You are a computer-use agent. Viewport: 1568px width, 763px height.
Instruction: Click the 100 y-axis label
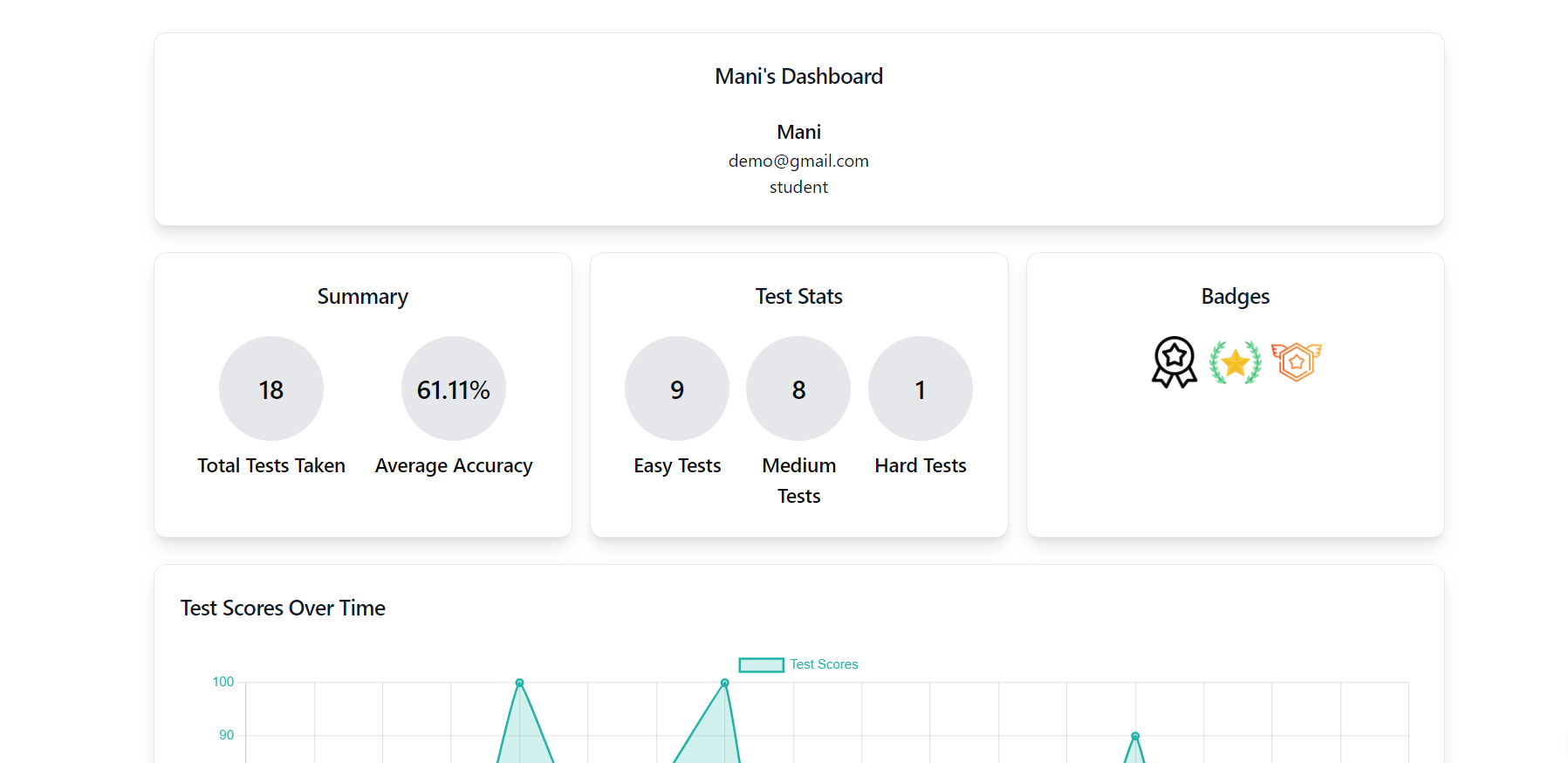click(x=223, y=682)
